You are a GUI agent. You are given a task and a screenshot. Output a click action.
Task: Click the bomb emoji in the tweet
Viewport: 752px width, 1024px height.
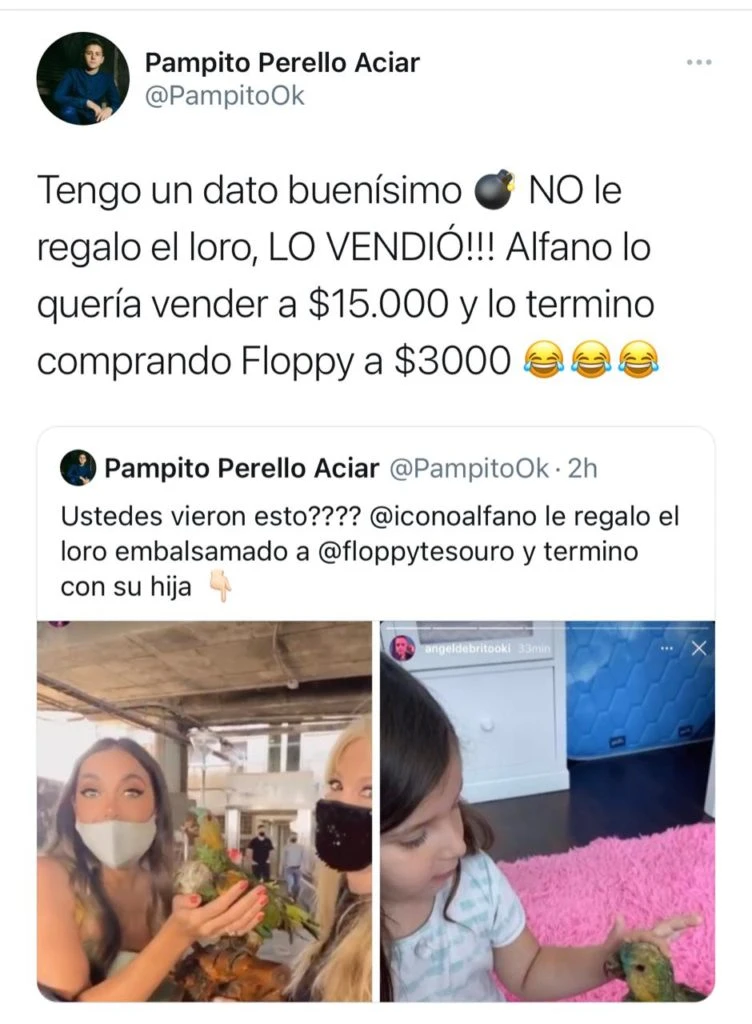(494, 191)
